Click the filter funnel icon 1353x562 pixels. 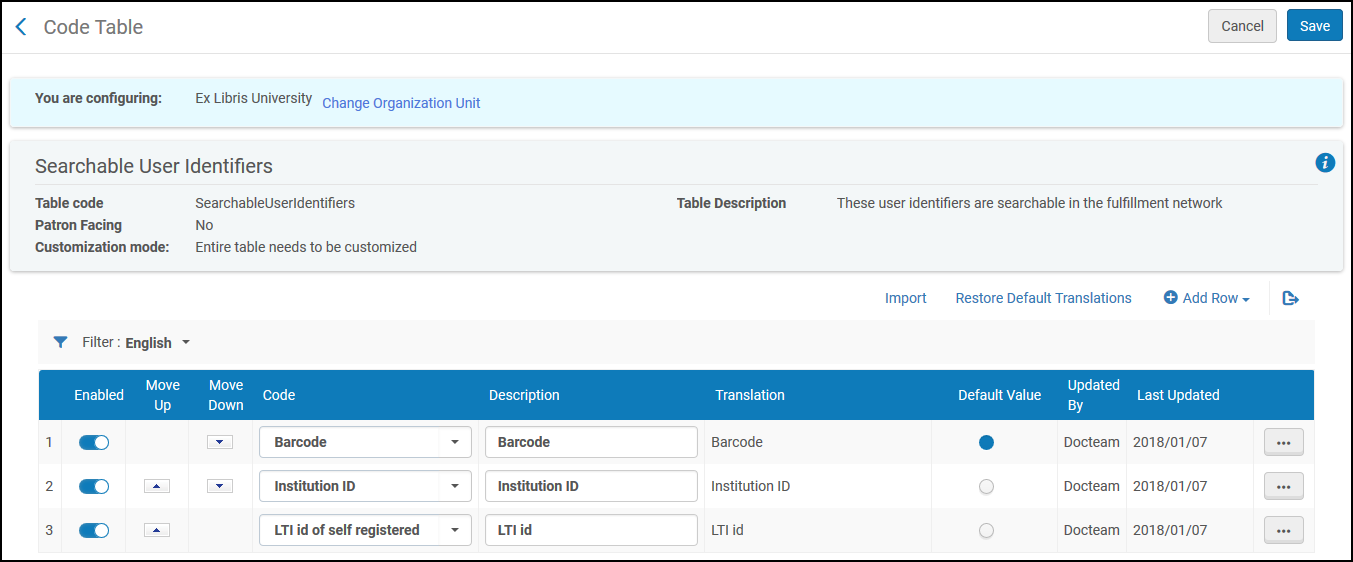pos(61,342)
